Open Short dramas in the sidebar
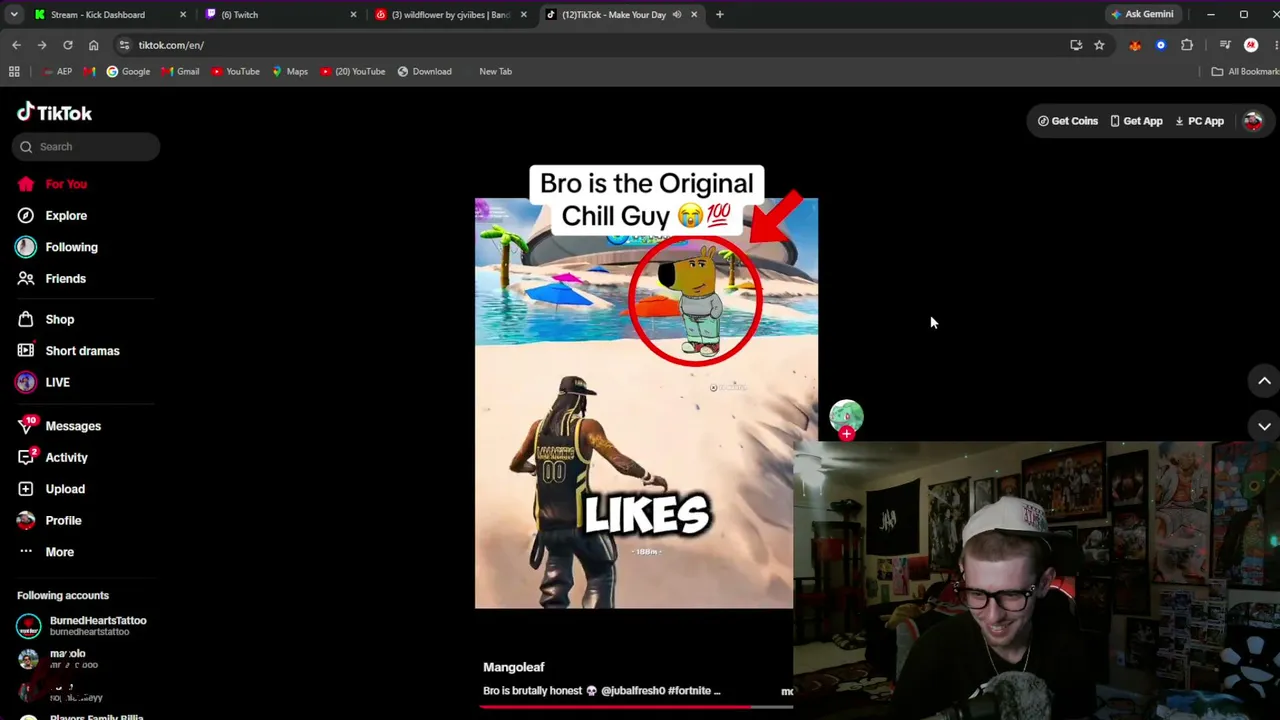Image resolution: width=1280 pixels, height=720 pixels. point(68,351)
